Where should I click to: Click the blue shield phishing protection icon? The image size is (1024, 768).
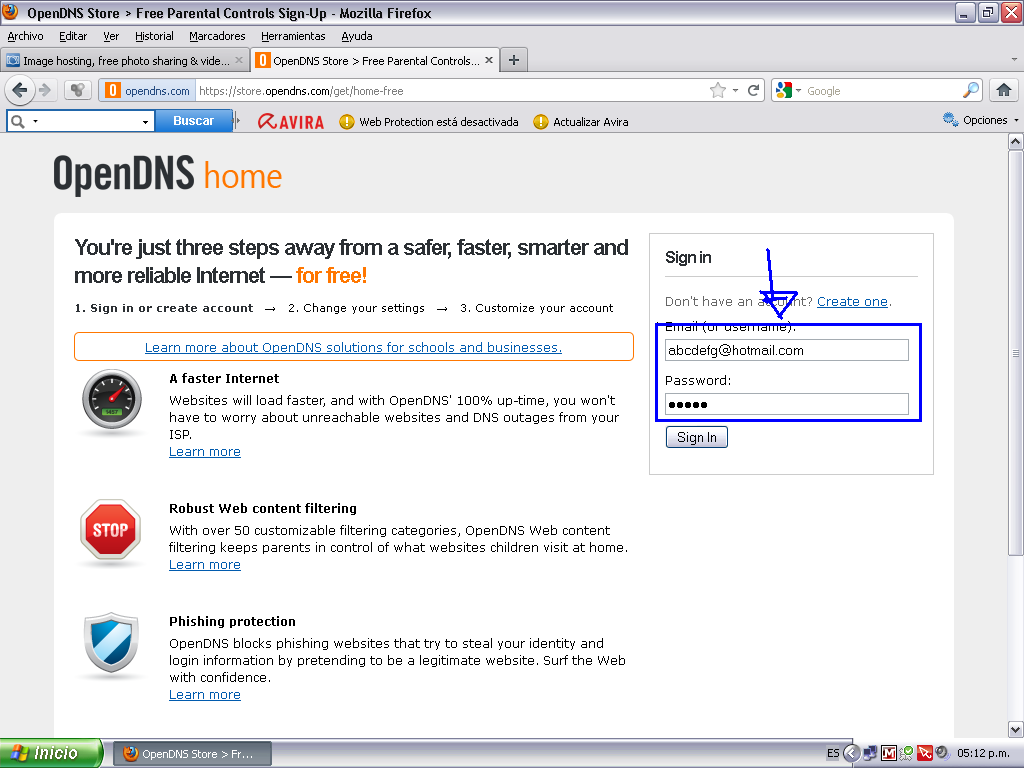point(111,643)
